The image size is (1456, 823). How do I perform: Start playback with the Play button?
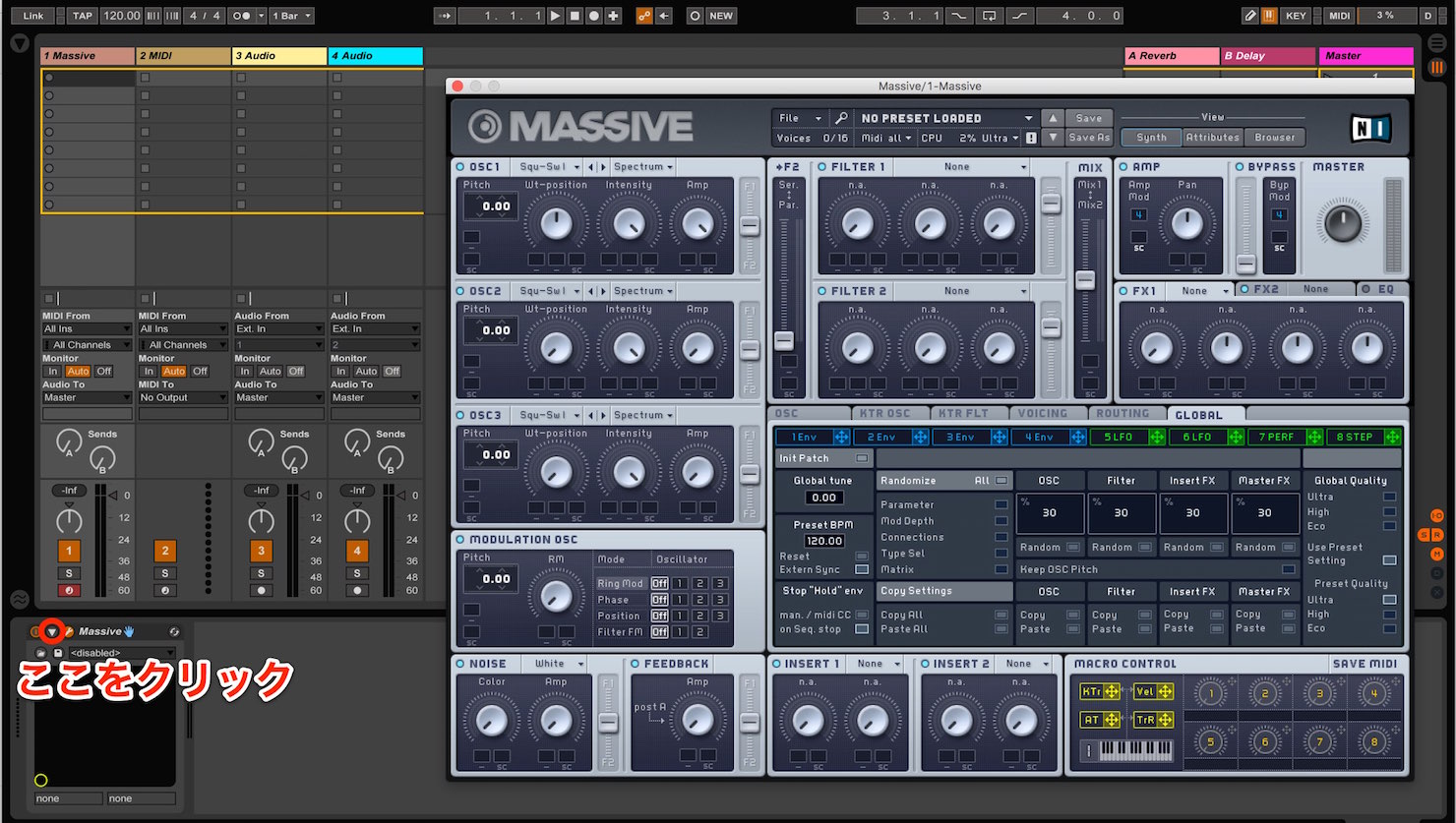[x=555, y=16]
